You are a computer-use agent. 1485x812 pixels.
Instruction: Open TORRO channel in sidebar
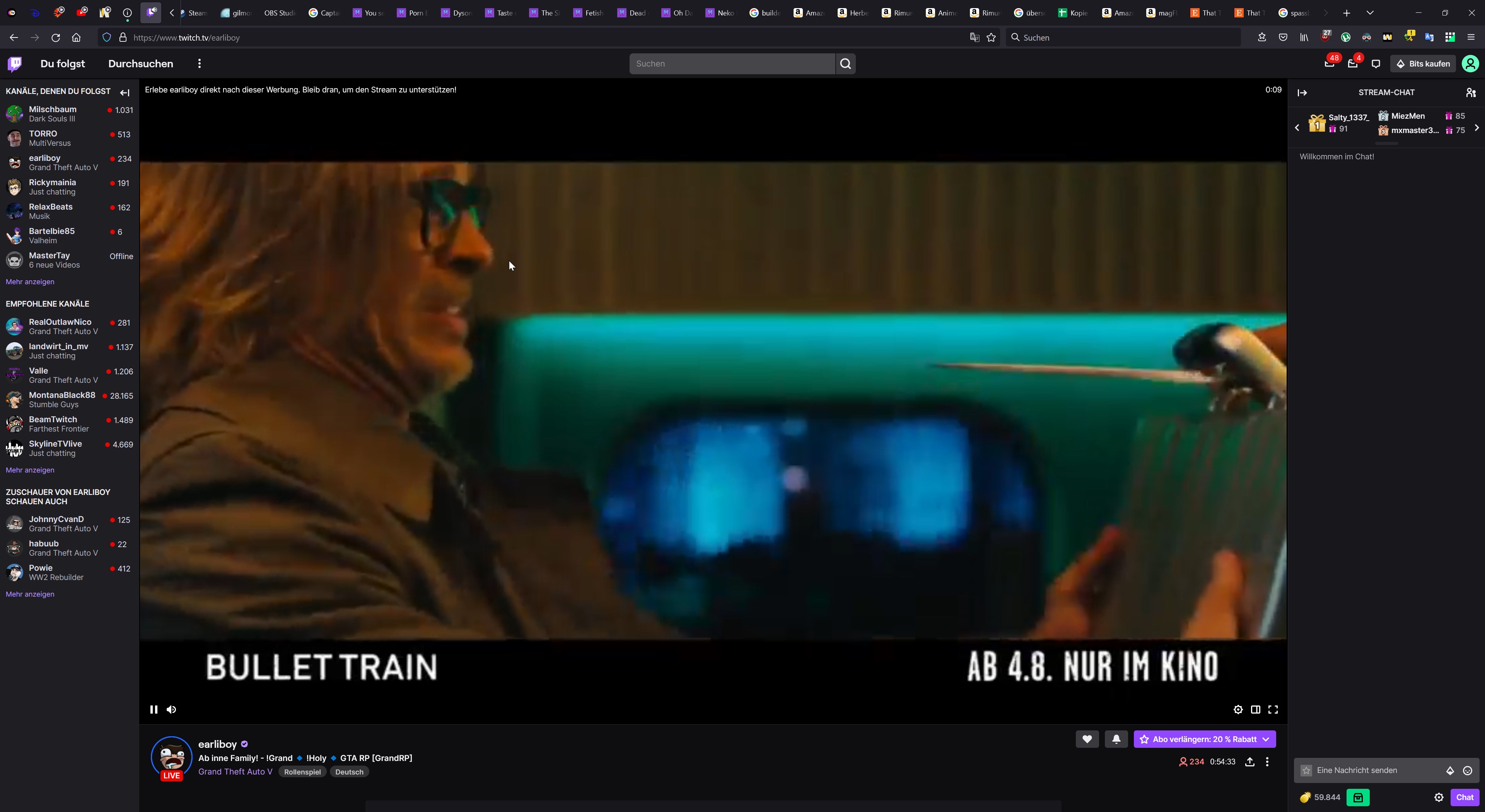(69, 138)
